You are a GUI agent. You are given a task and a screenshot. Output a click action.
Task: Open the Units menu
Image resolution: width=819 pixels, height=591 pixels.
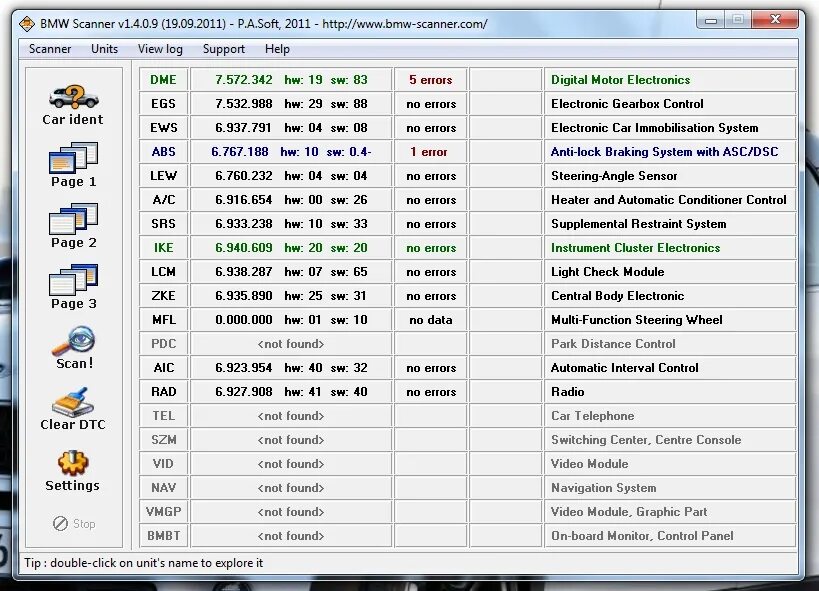pyautogui.click(x=104, y=49)
